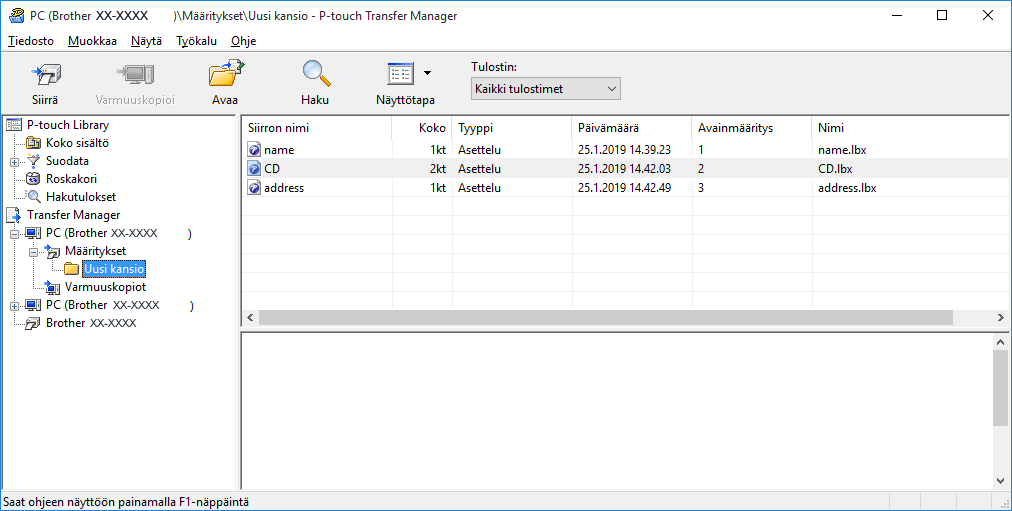Click date 25.1.2019 14.42.49

pyautogui.click(x=624, y=188)
